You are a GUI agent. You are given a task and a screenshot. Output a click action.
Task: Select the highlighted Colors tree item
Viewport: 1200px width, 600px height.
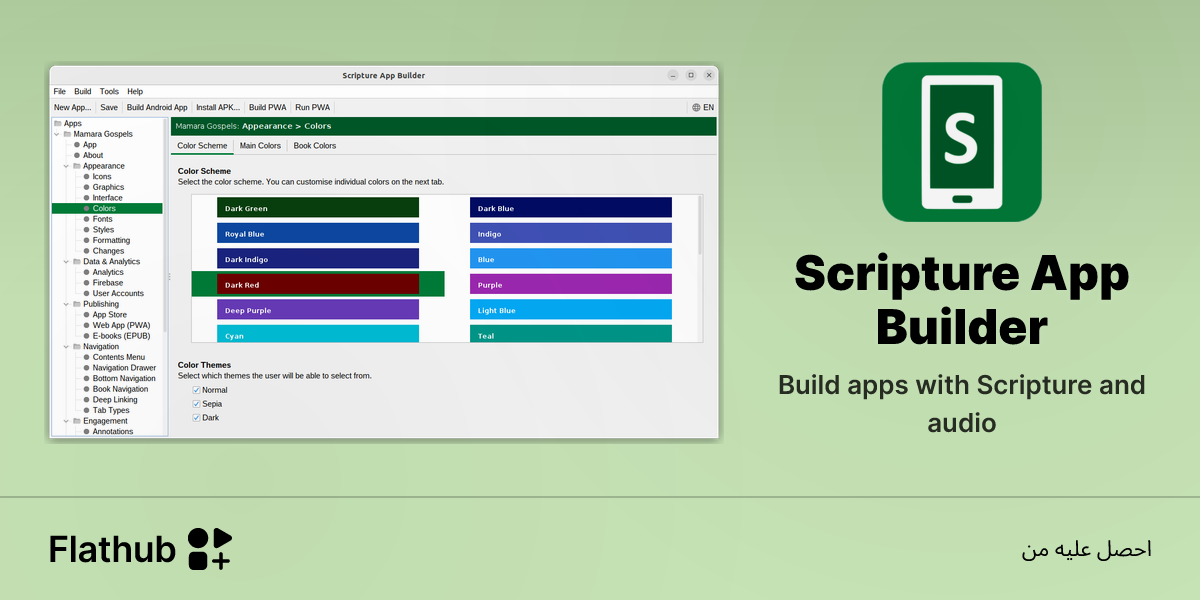tap(107, 208)
